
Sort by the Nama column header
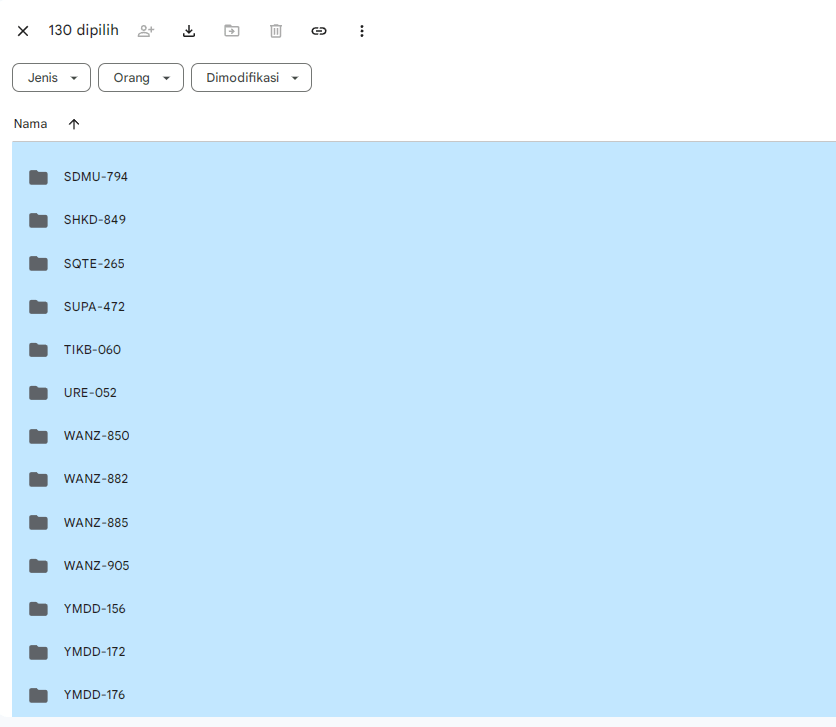tap(30, 124)
